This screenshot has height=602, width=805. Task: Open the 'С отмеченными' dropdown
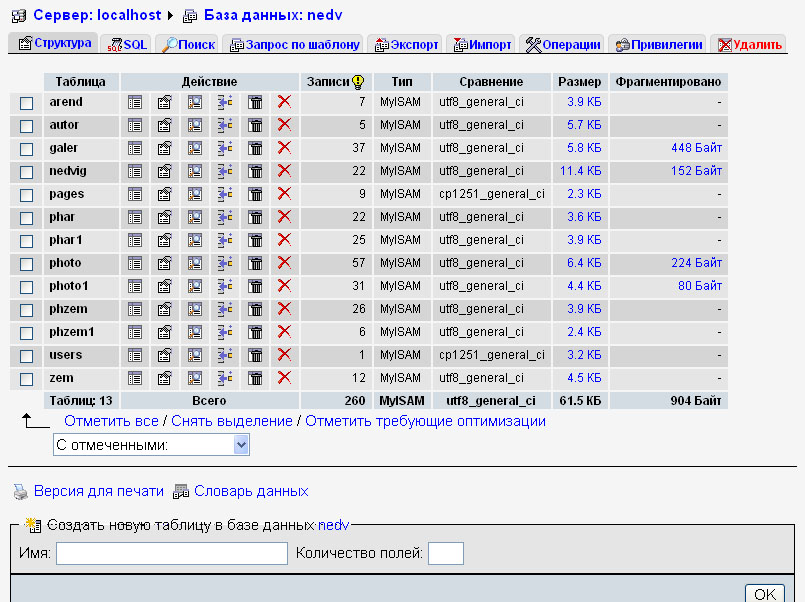(x=151, y=445)
